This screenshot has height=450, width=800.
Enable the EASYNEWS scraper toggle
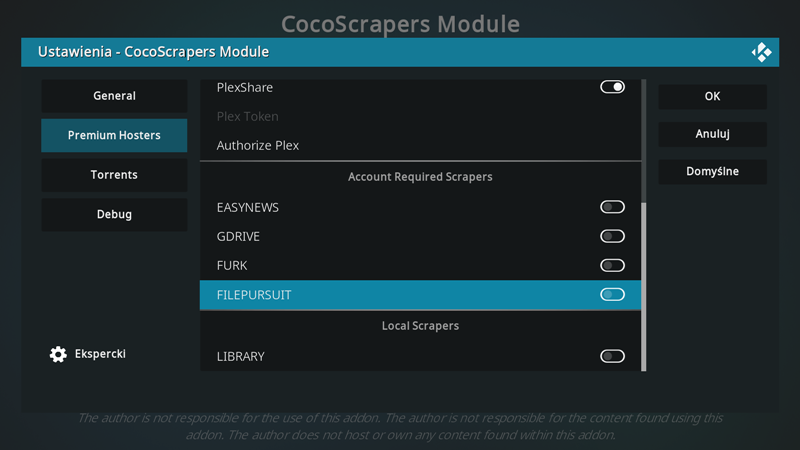pos(612,207)
